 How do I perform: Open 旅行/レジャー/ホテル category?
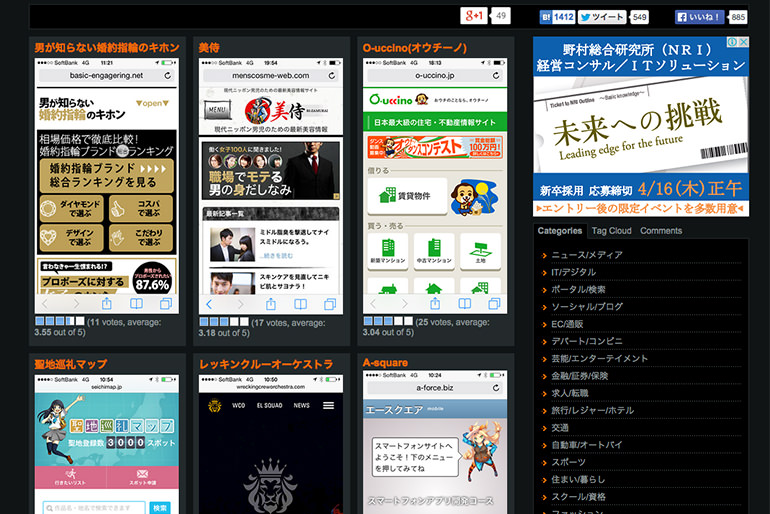click(x=593, y=410)
